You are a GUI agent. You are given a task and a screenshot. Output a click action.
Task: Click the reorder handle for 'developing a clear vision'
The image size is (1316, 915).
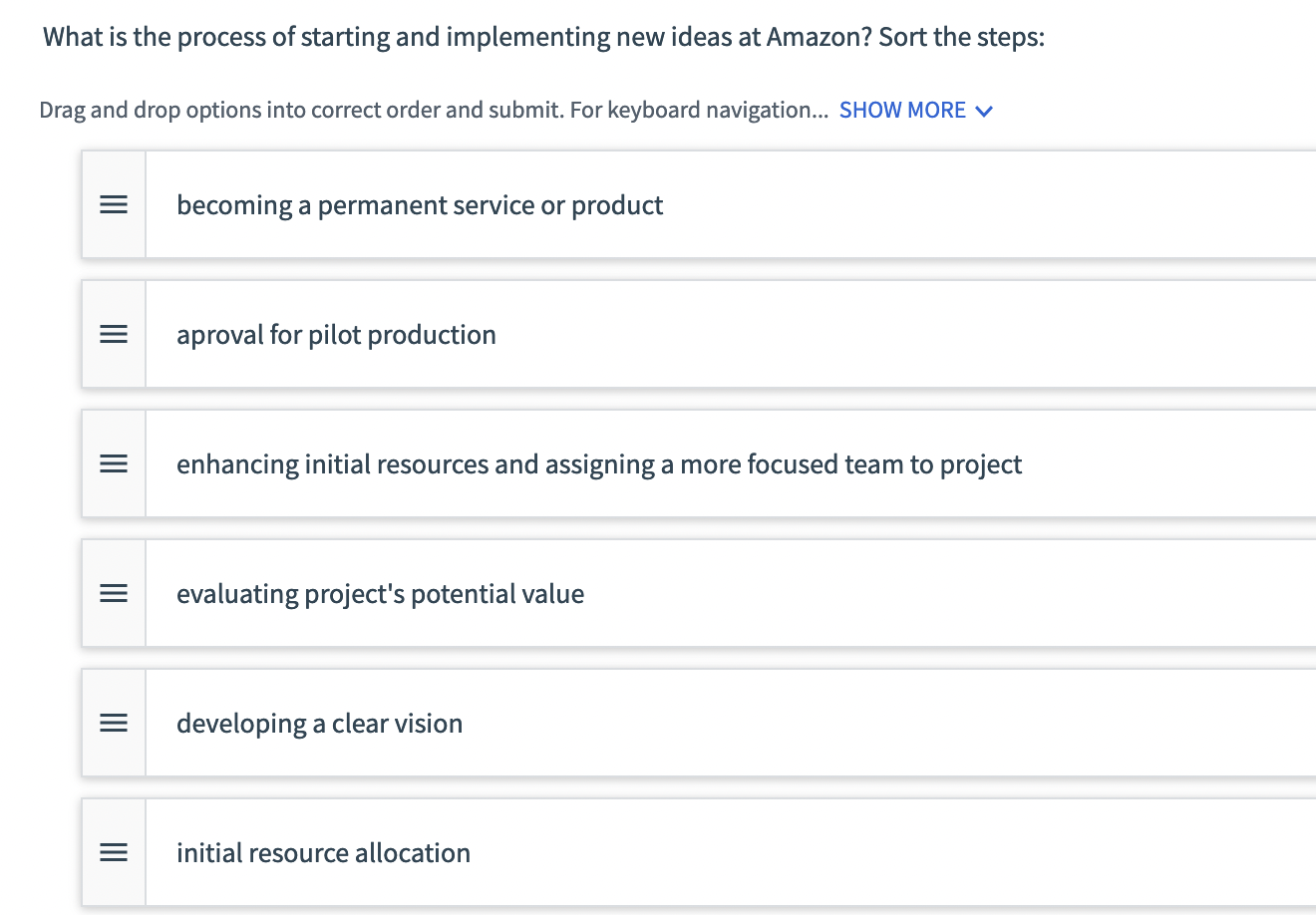click(x=114, y=723)
